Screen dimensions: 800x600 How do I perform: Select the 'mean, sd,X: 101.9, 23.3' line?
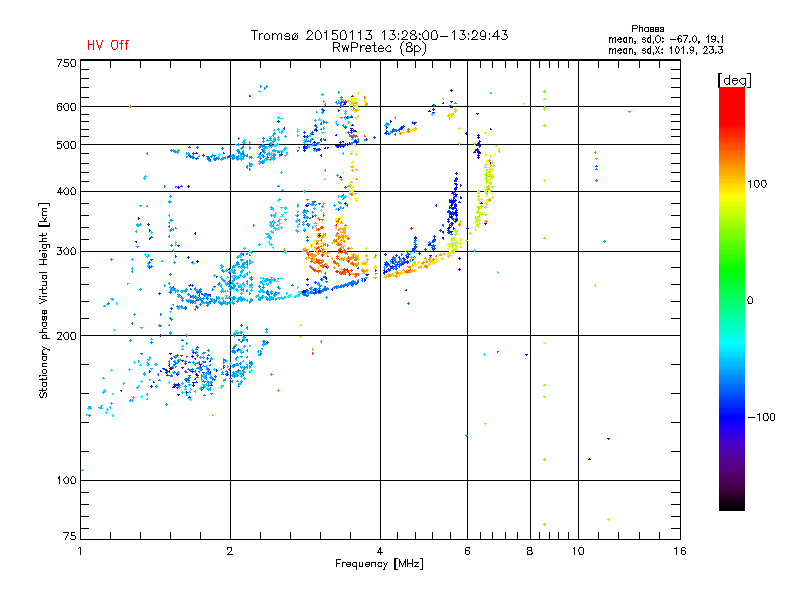(x=665, y=50)
